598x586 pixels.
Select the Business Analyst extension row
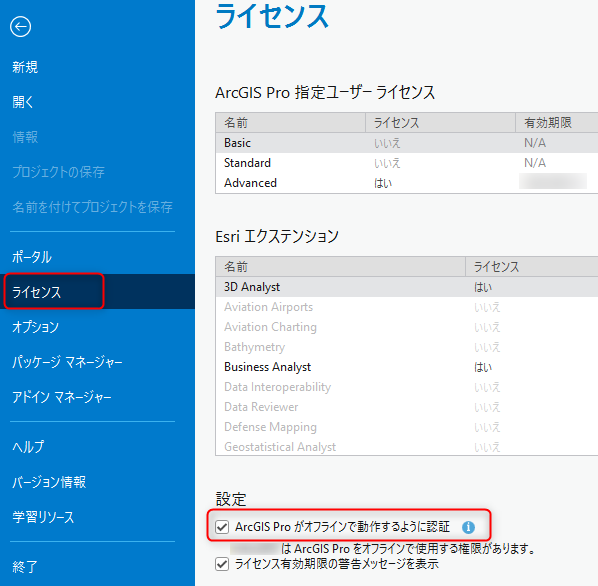(407, 367)
